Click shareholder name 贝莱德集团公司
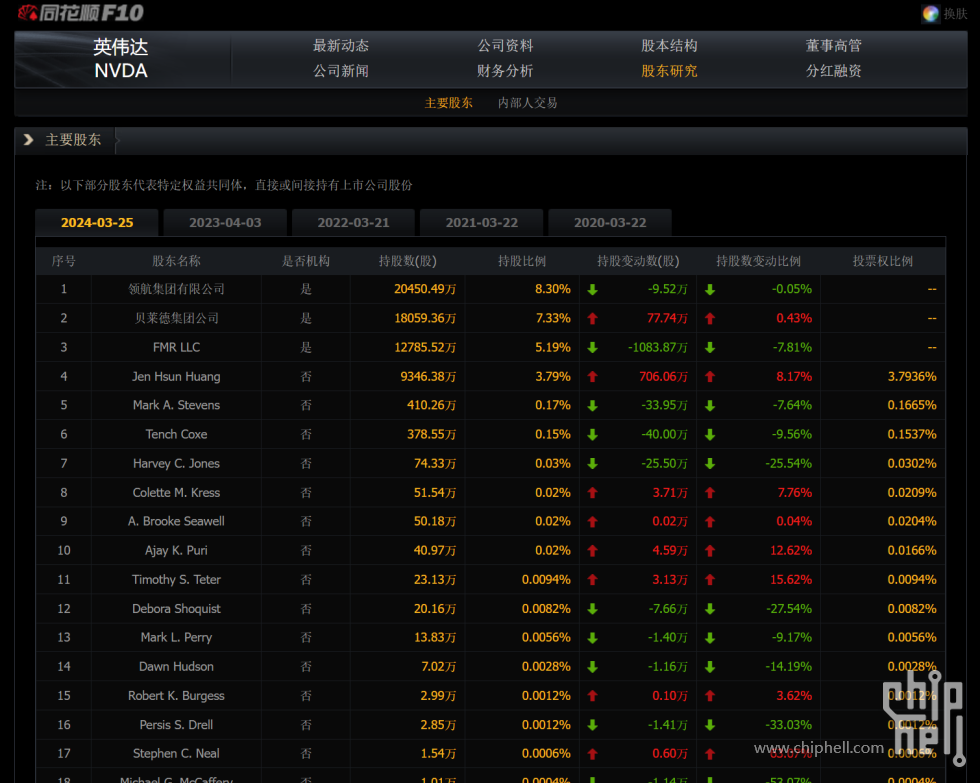 pos(176,319)
